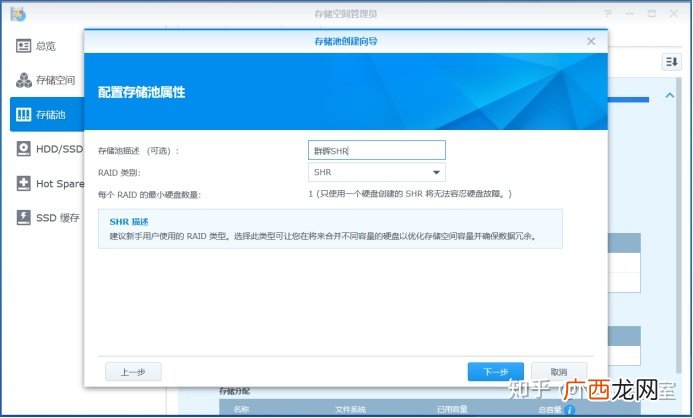The width and height of the screenshot is (693, 418).
Task: Click the HDD/SSD disk icon
Action: [23, 149]
